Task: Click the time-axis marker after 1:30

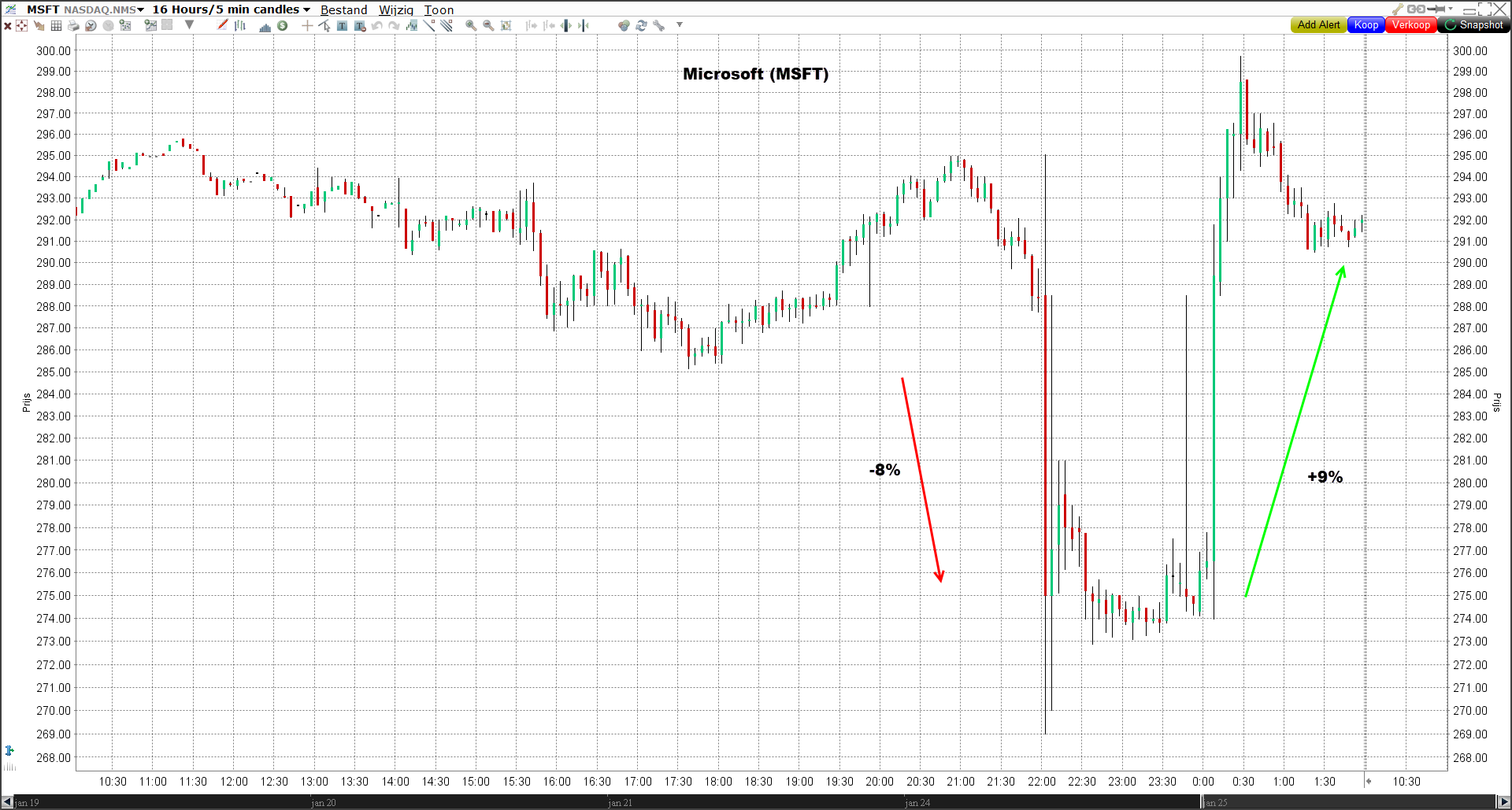Action: [1368, 781]
